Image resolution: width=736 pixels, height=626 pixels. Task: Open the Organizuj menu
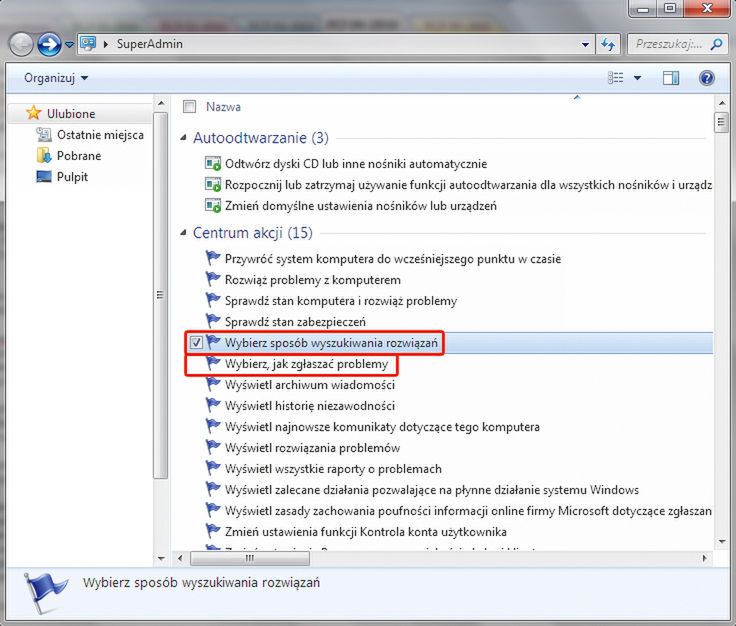tap(56, 78)
